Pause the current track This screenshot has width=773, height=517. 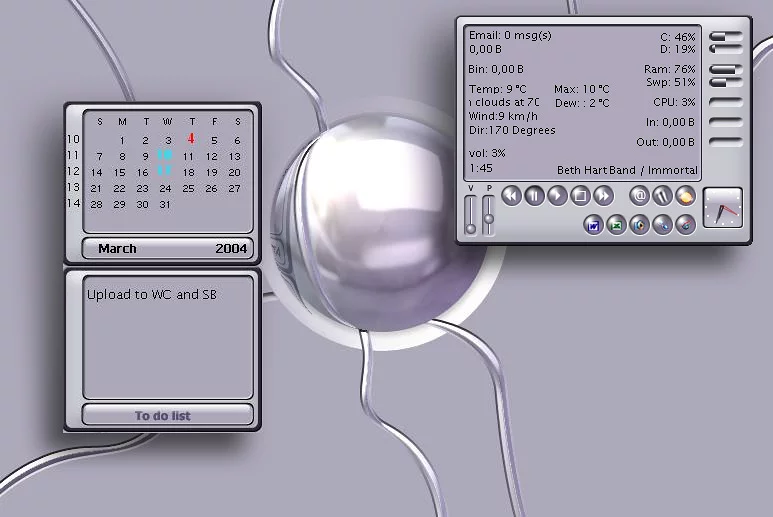534,196
